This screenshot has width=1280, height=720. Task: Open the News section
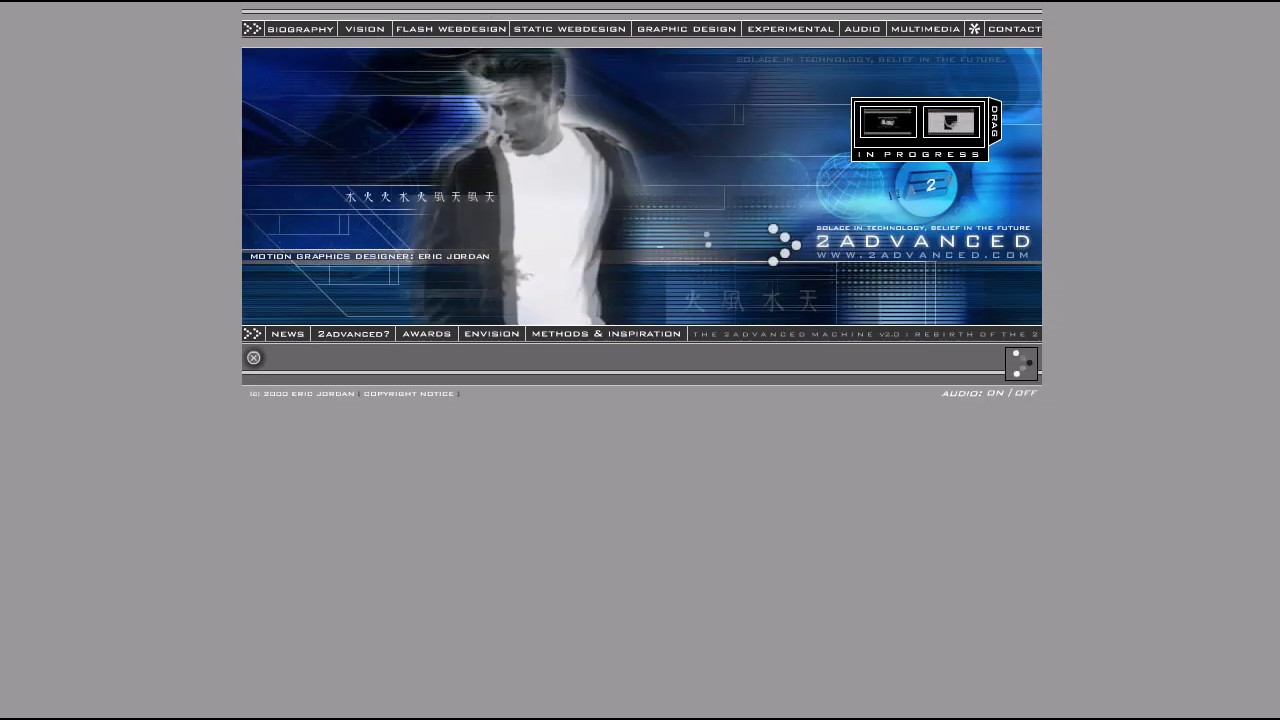(287, 334)
